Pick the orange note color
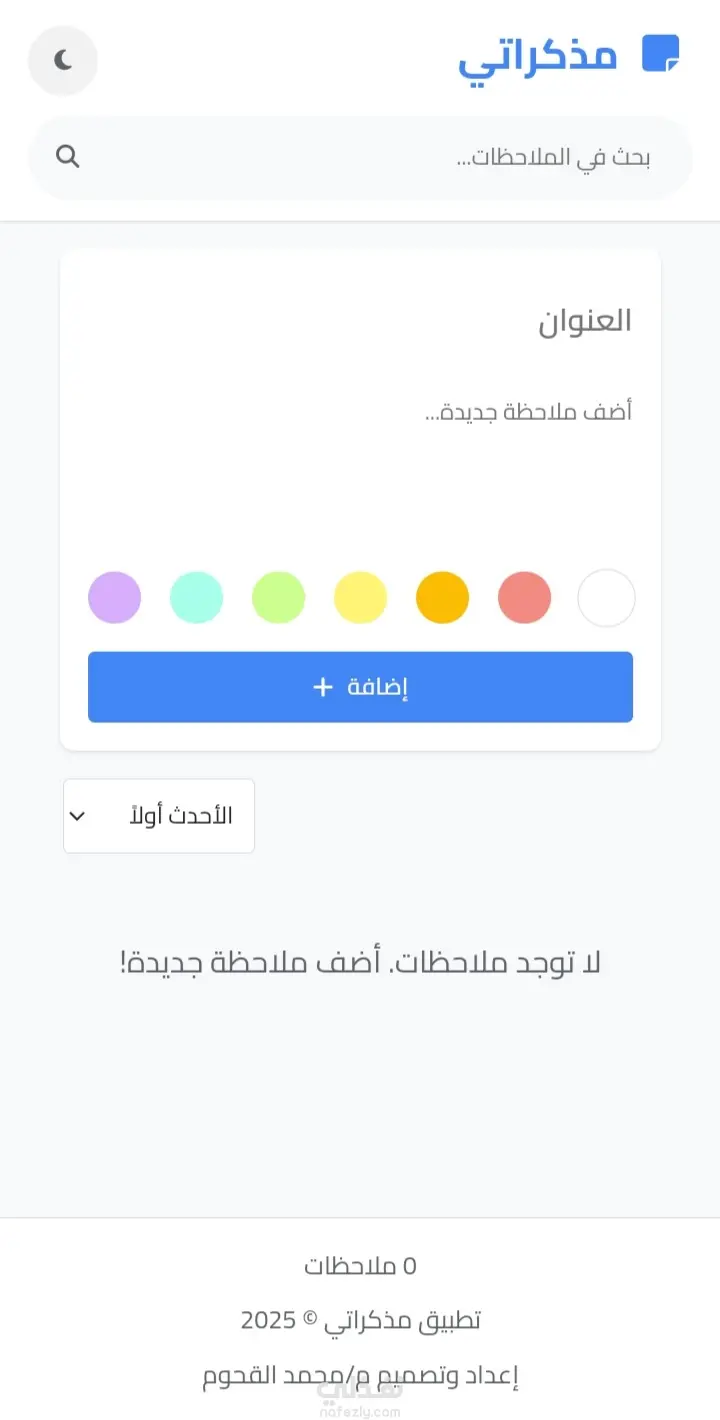The width and height of the screenshot is (720, 1420). [x=442, y=598]
